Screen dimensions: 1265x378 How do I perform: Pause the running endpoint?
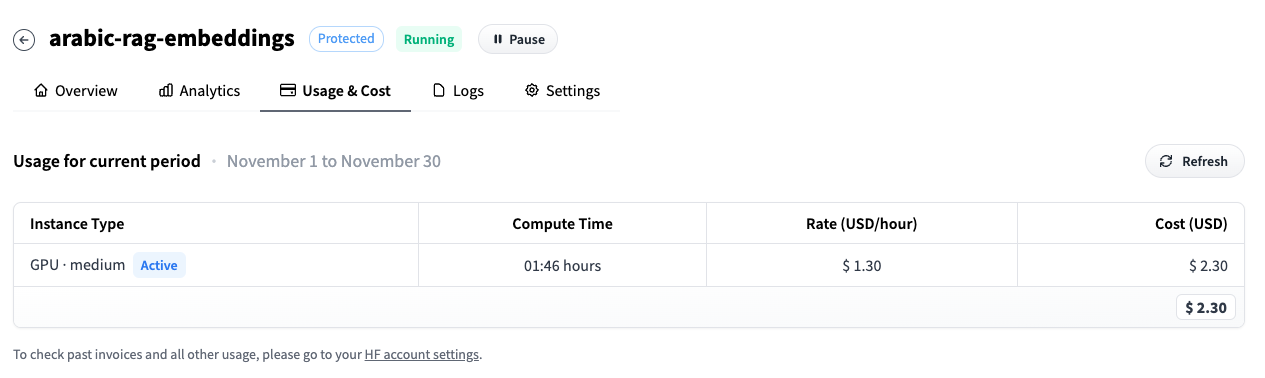click(518, 40)
